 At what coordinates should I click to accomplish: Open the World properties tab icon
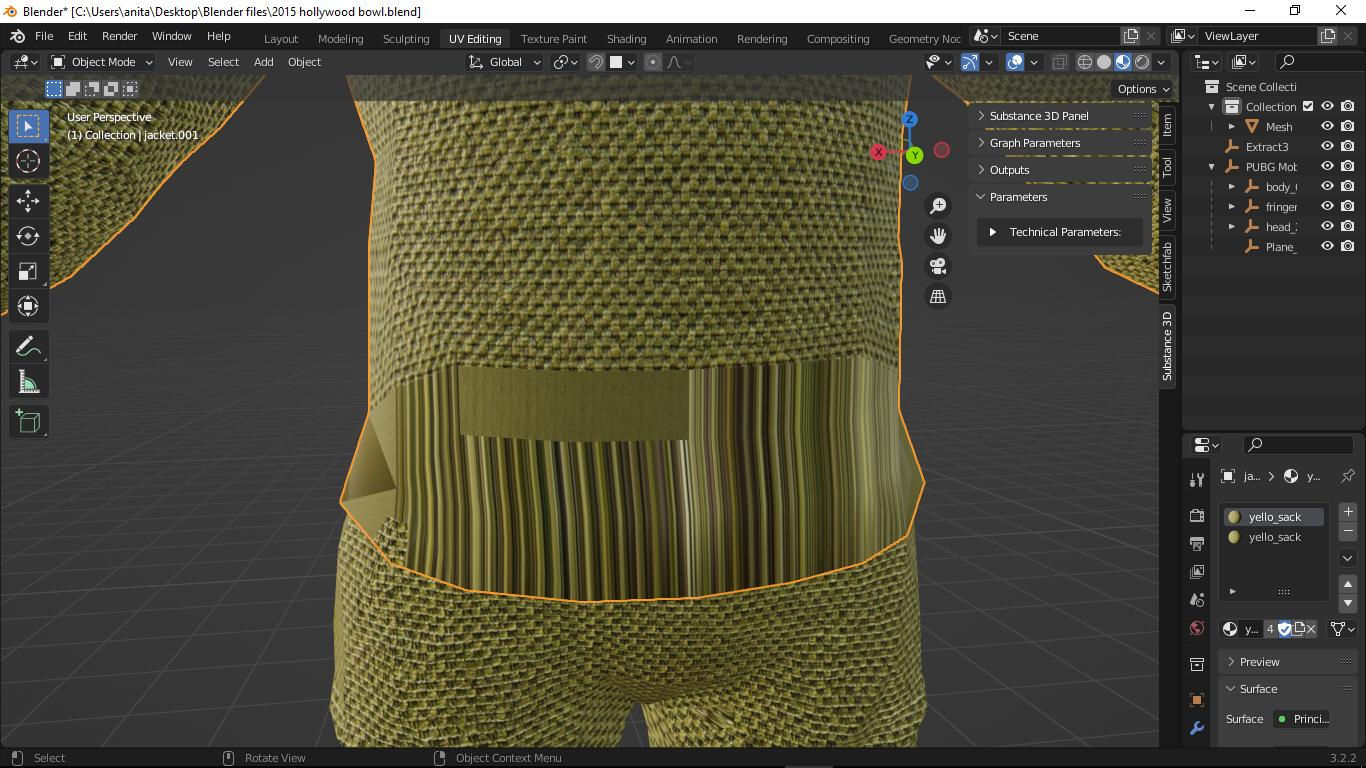click(x=1197, y=628)
